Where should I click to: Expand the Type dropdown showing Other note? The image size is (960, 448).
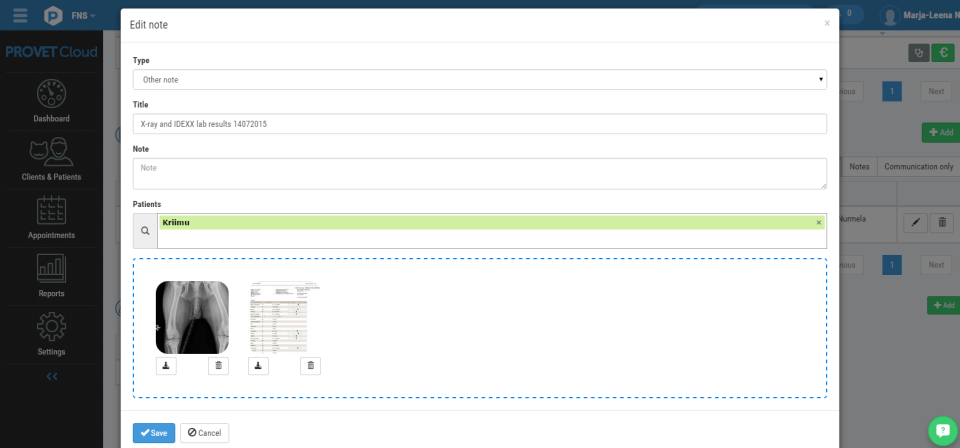(479, 80)
